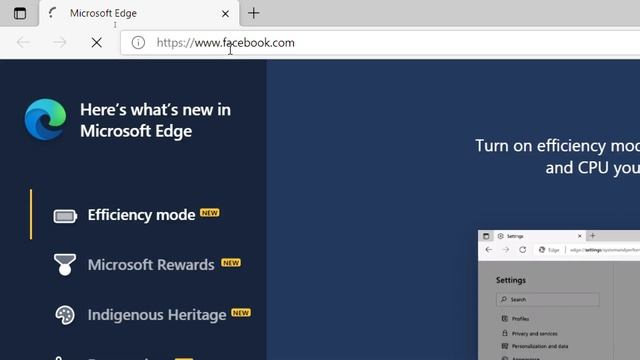Click the medal icon beside Microsoft Rewards
Viewport: 640px width, 360px height.
tap(65, 264)
